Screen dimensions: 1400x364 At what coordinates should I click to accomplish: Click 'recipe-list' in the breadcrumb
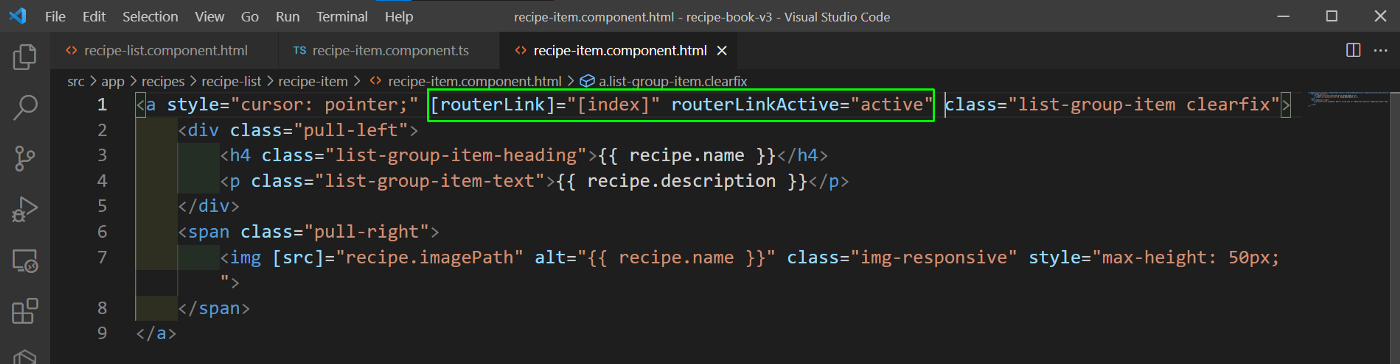[x=232, y=81]
